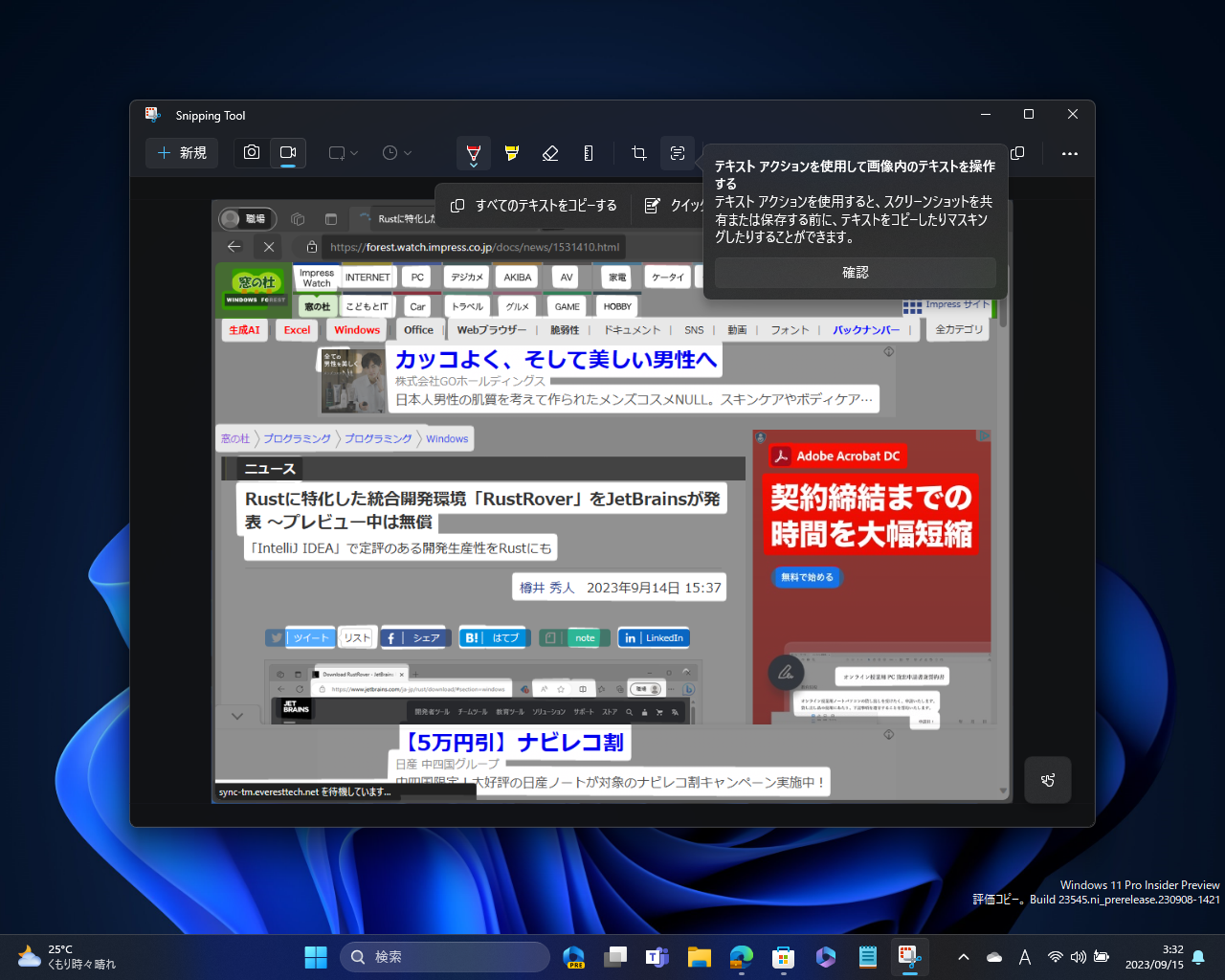Toggle the ruler overlay tool
Viewport: 1225px width, 980px height.
point(589,152)
